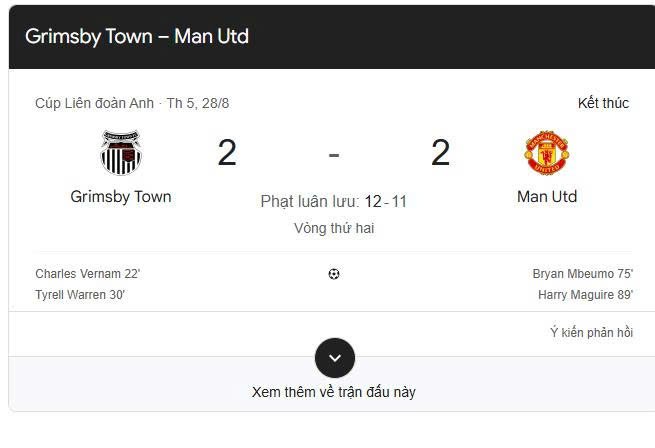Click the "Ý kiến phản hồi" feedback link
The width and height of the screenshot is (655, 448).
pyautogui.click(x=591, y=332)
